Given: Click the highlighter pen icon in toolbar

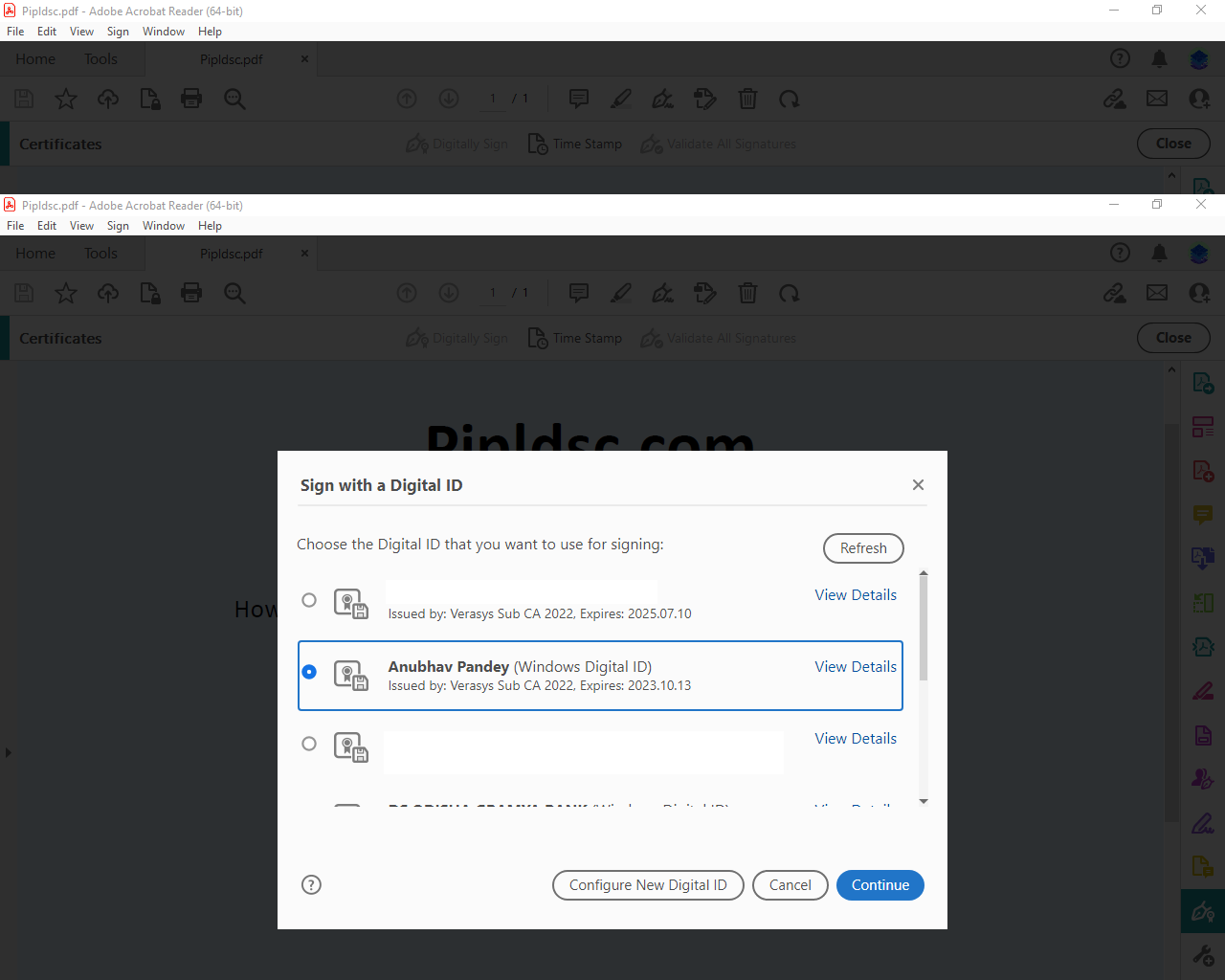Looking at the screenshot, I should coord(621,293).
